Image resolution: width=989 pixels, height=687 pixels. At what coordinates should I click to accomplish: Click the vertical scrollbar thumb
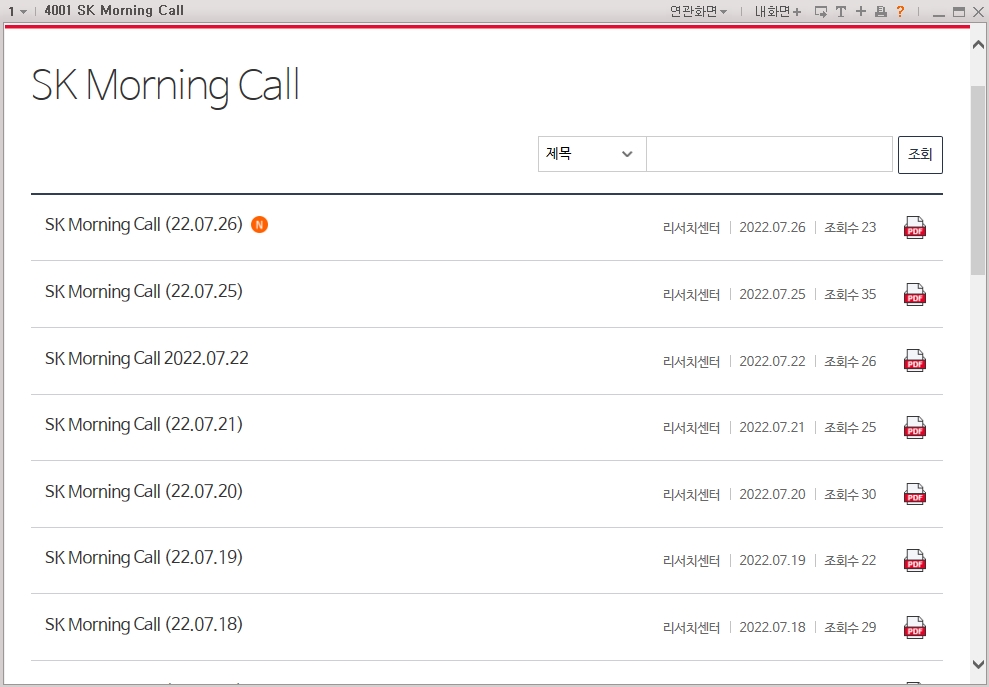click(x=978, y=180)
